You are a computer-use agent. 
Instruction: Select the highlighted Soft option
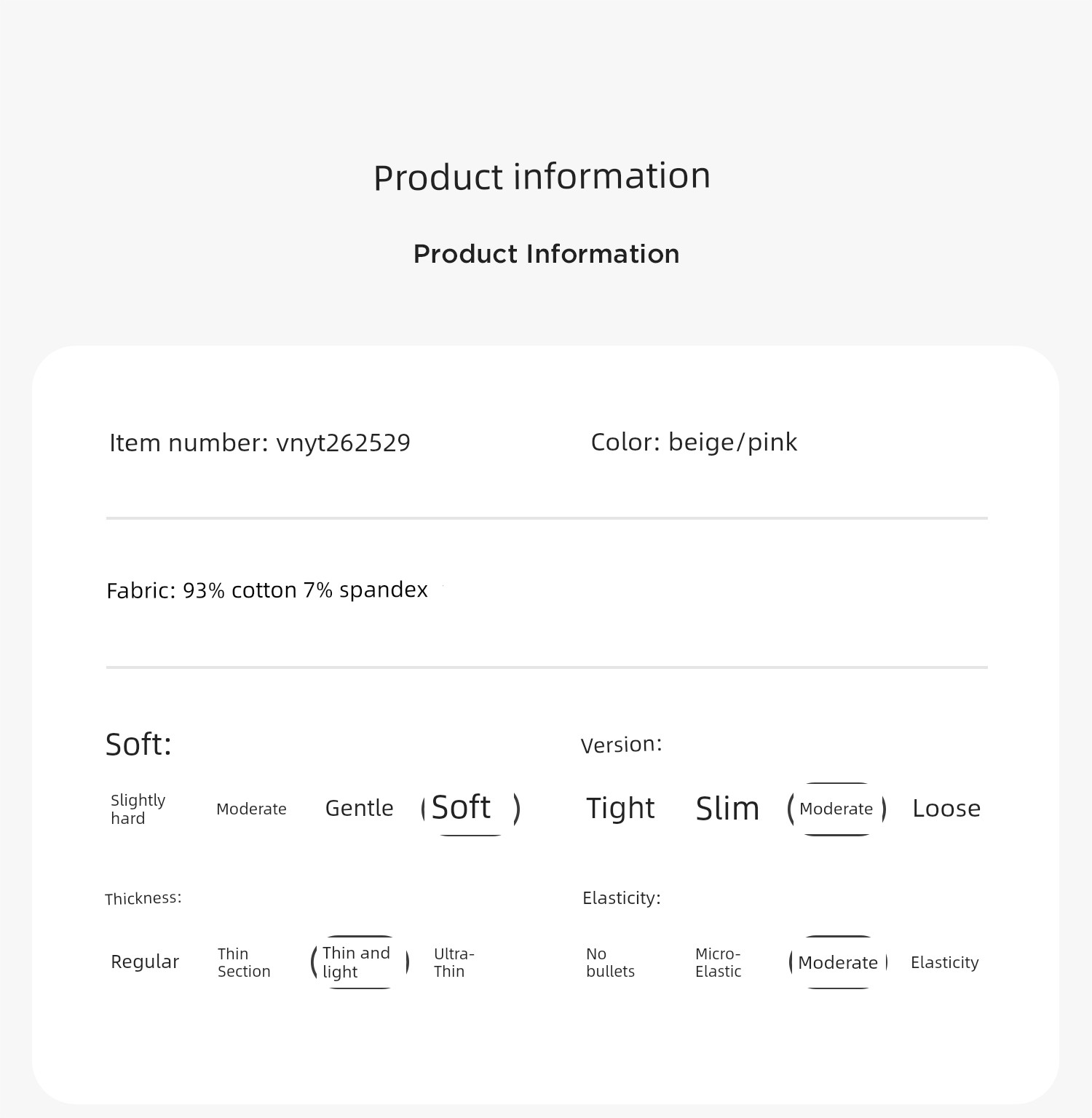click(471, 809)
